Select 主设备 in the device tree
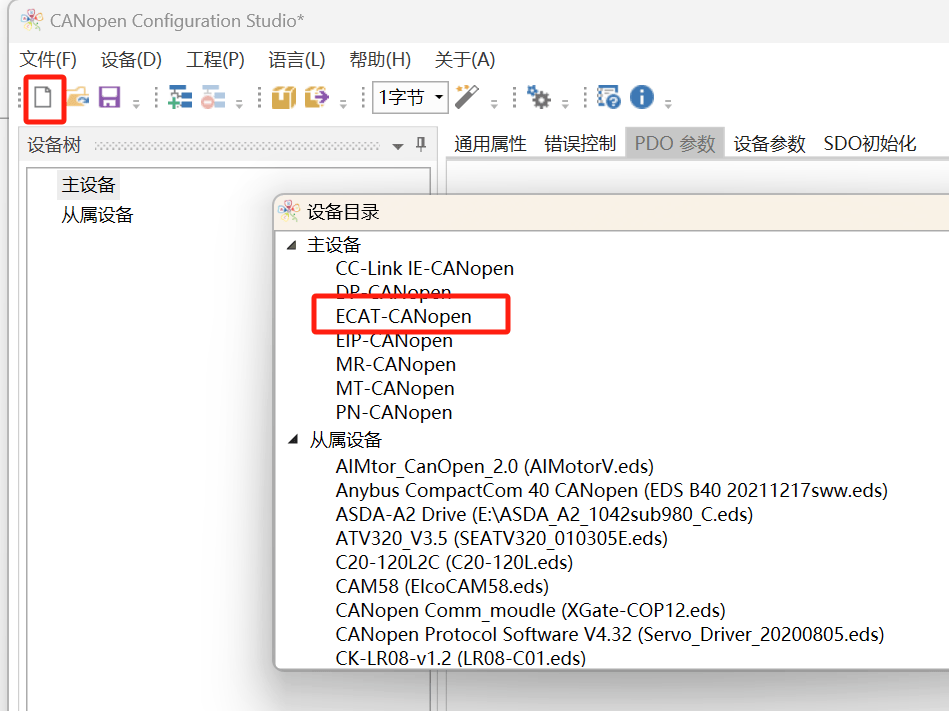The width and height of the screenshot is (949, 711). click(88, 185)
